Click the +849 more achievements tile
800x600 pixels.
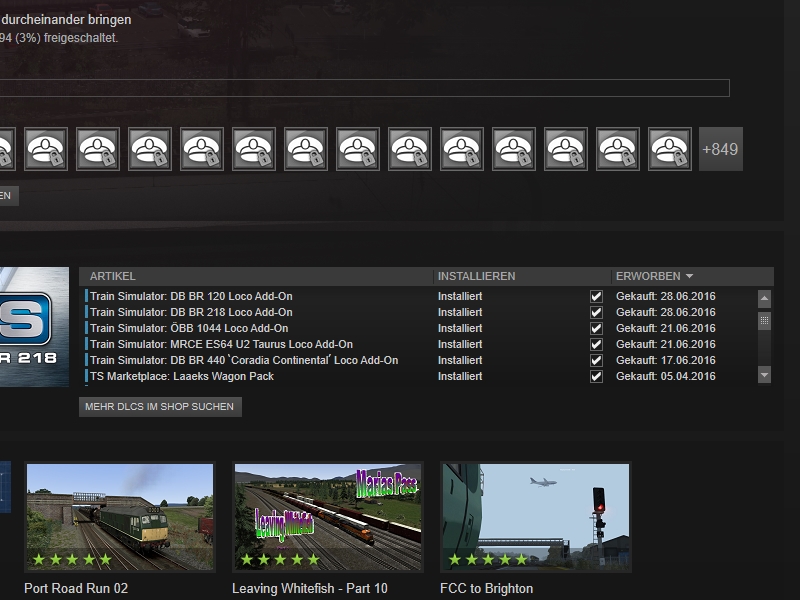tap(720, 149)
